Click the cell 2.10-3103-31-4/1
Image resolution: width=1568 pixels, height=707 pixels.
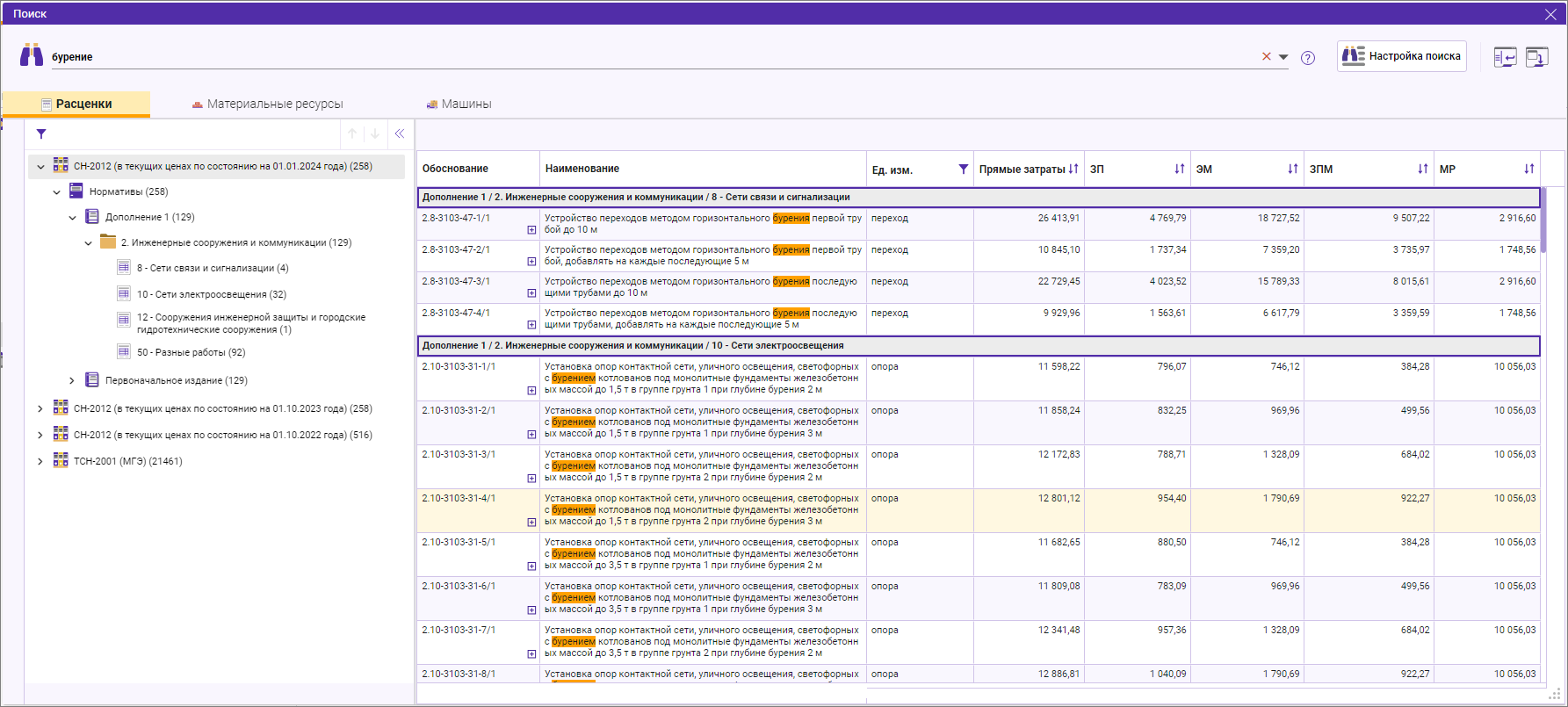click(478, 510)
